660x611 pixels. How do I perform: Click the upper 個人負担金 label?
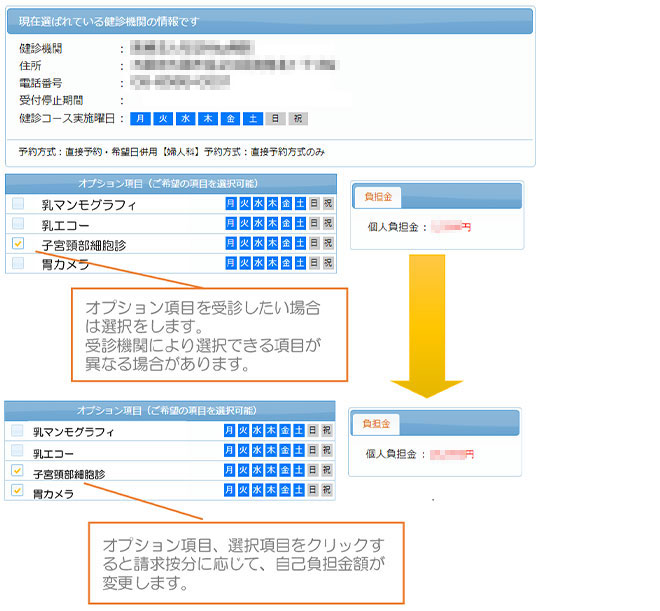pos(393,227)
